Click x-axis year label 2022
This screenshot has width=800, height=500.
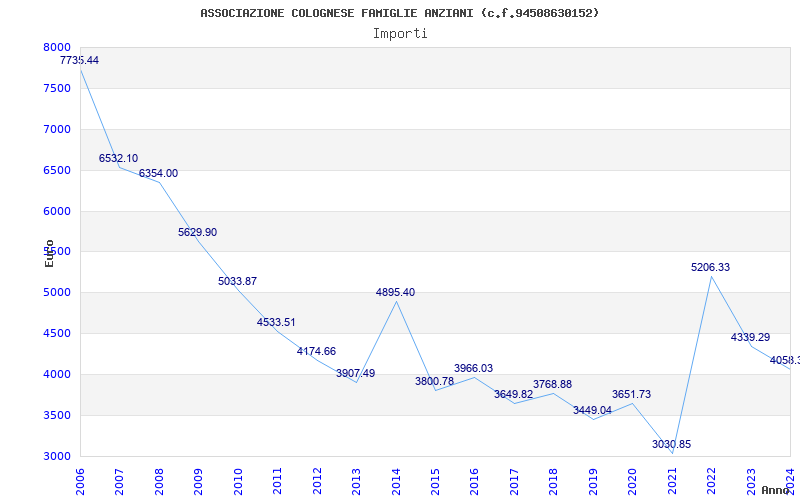(x=711, y=481)
